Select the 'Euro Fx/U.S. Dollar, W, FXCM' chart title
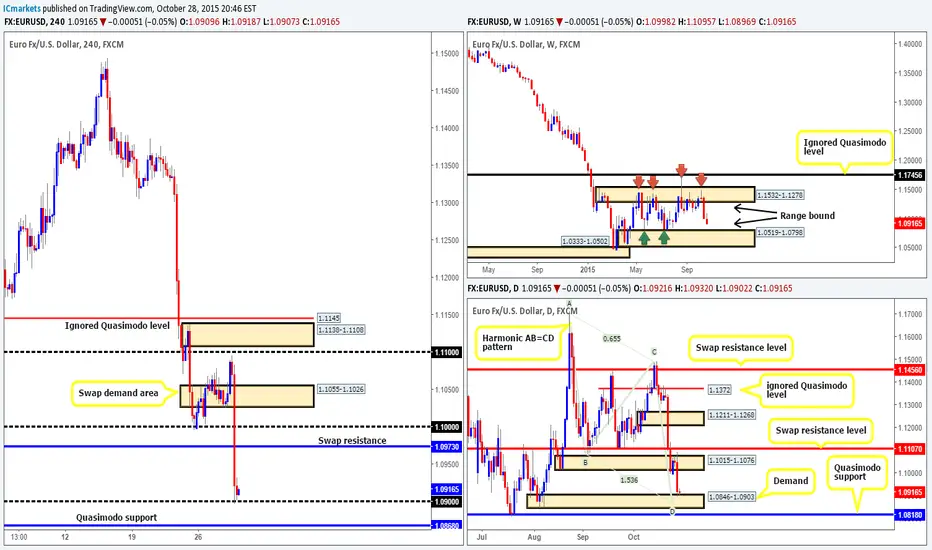 click(x=526, y=44)
